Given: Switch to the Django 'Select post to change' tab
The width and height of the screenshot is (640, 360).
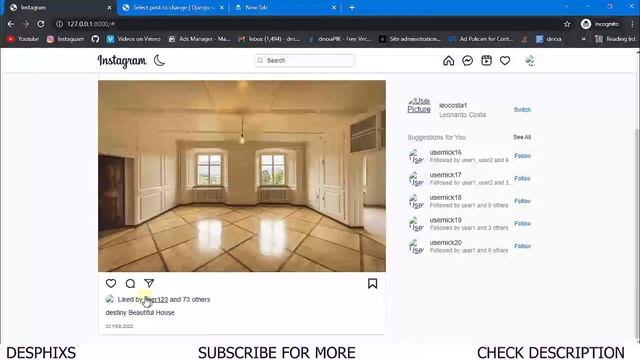Looking at the screenshot, I should 173,8.
